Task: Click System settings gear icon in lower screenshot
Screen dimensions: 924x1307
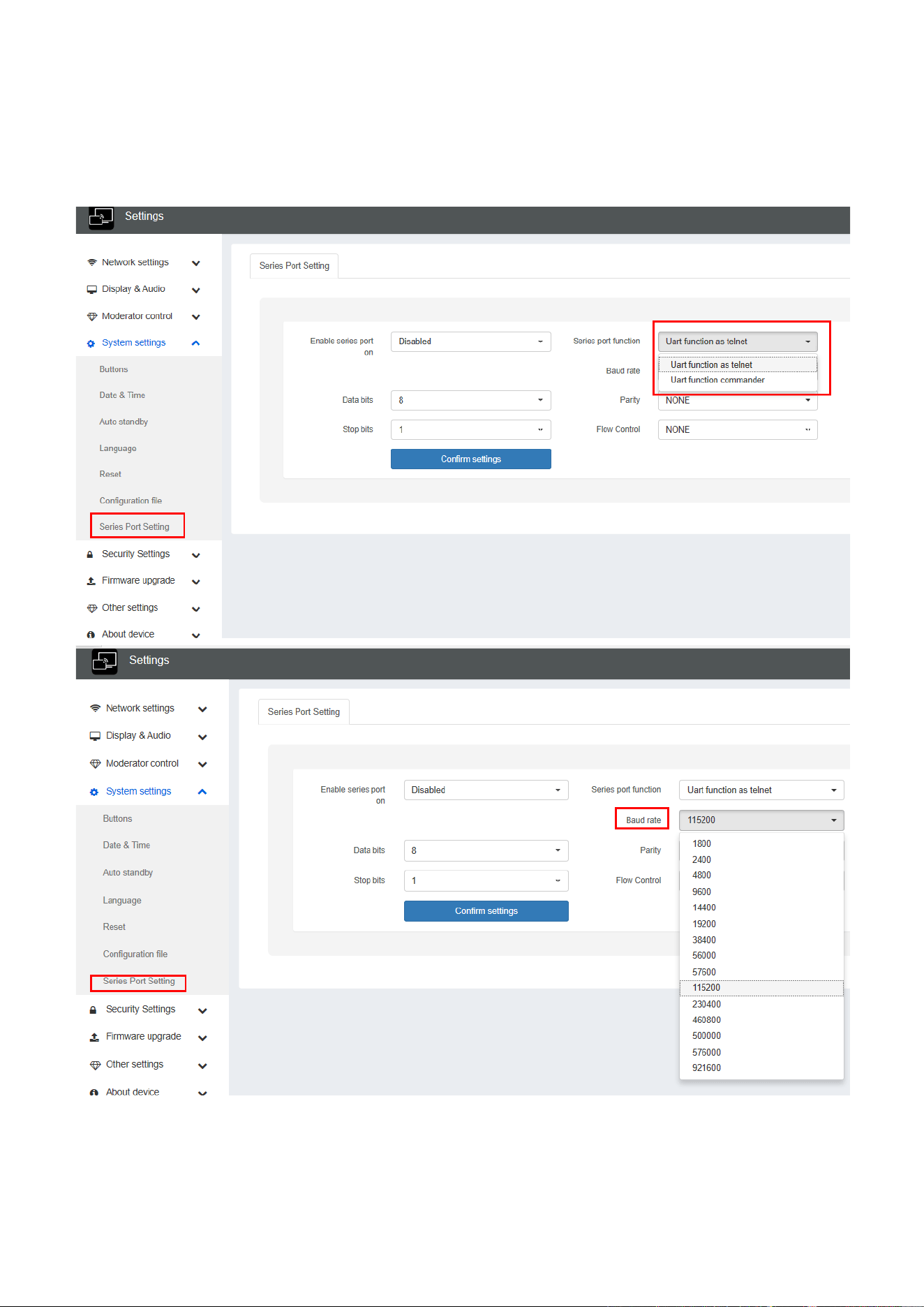Action: [x=94, y=792]
